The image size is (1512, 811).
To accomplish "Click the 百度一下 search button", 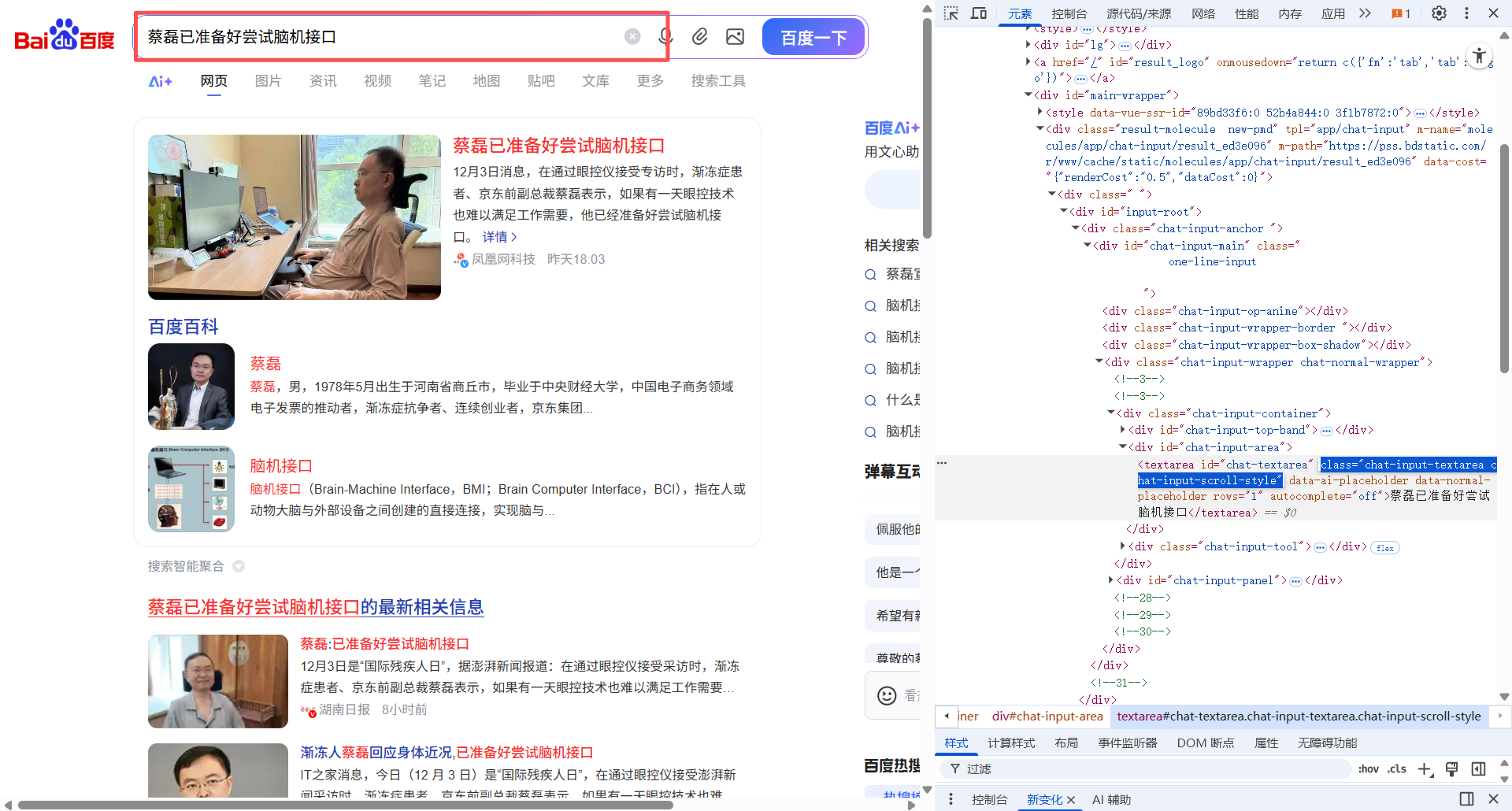I will point(813,37).
